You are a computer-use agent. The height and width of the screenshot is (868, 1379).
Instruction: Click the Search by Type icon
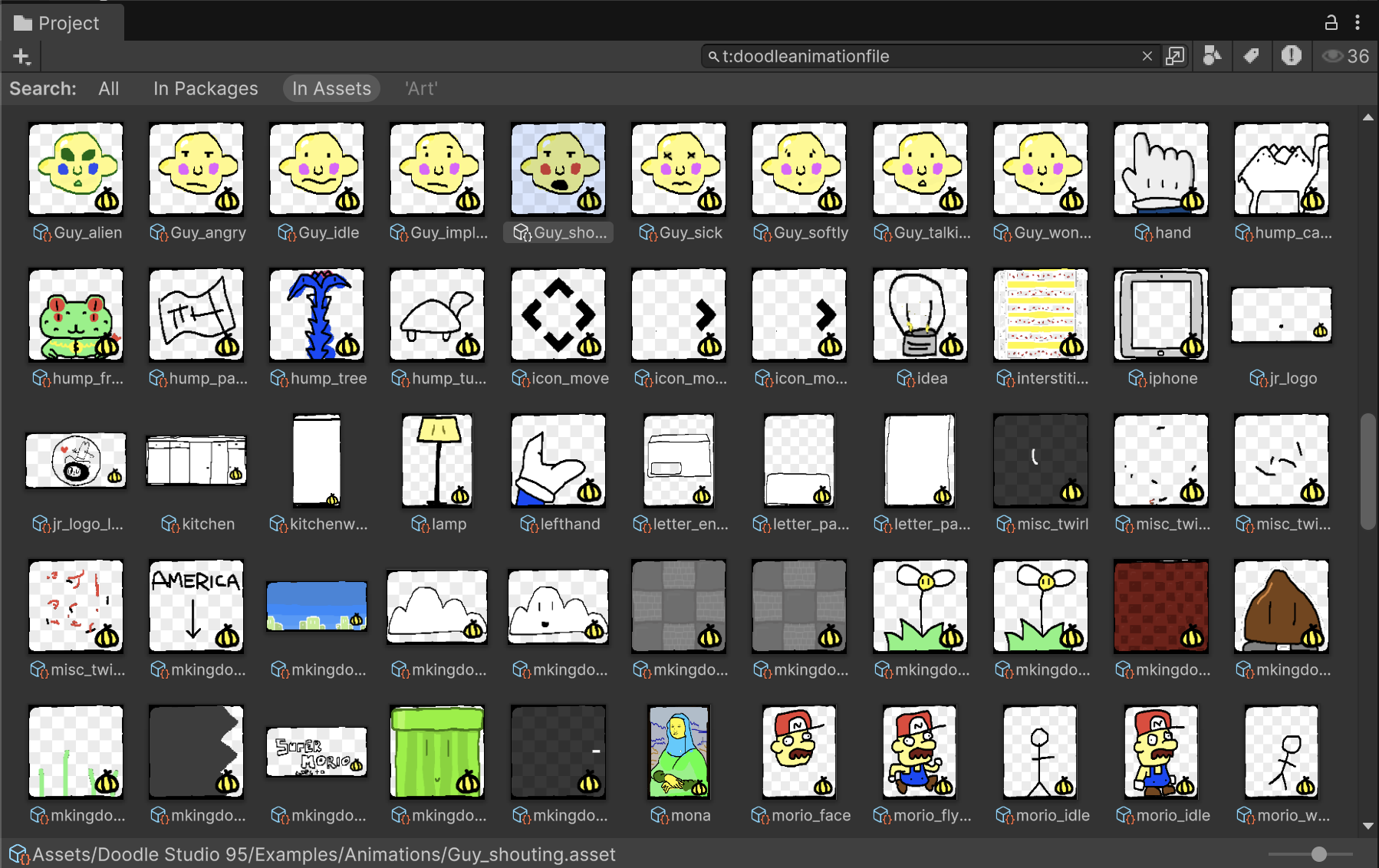point(1212,56)
